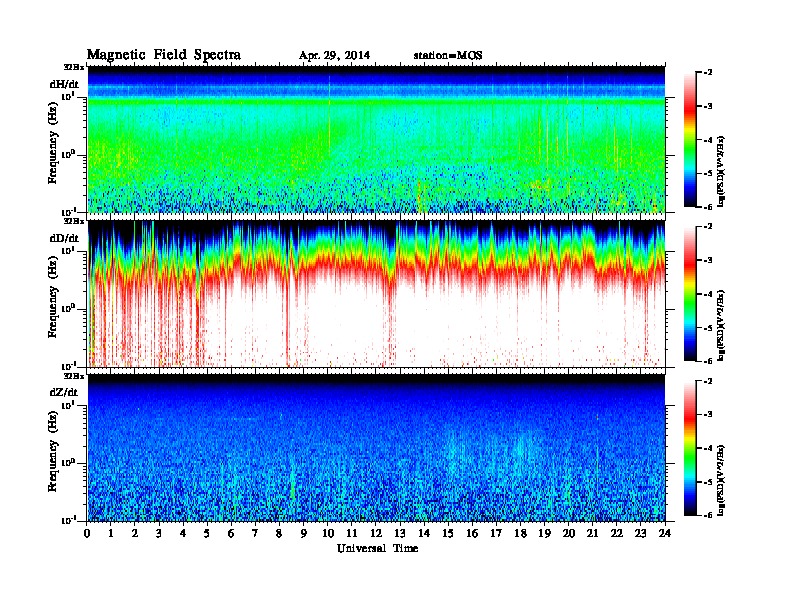Click the dZ/dt spectrogram plot

tap(376, 448)
